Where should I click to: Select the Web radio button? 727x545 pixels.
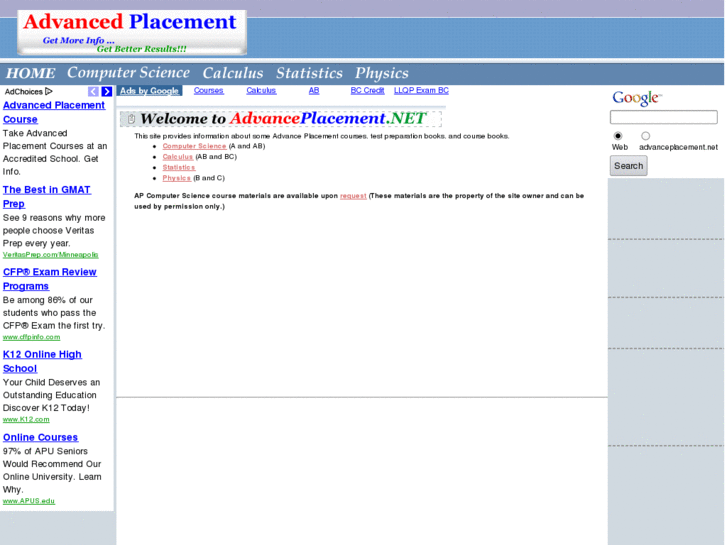(618, 136)
